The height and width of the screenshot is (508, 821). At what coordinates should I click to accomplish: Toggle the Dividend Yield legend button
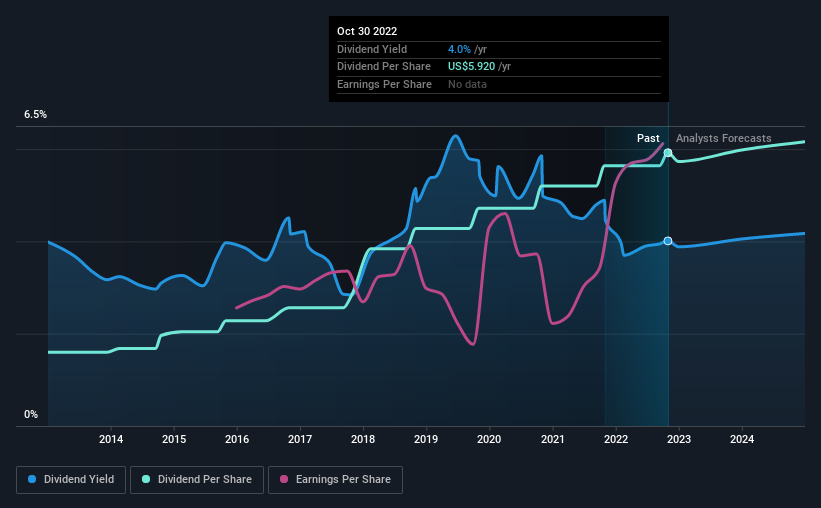[x=71, y=480]
